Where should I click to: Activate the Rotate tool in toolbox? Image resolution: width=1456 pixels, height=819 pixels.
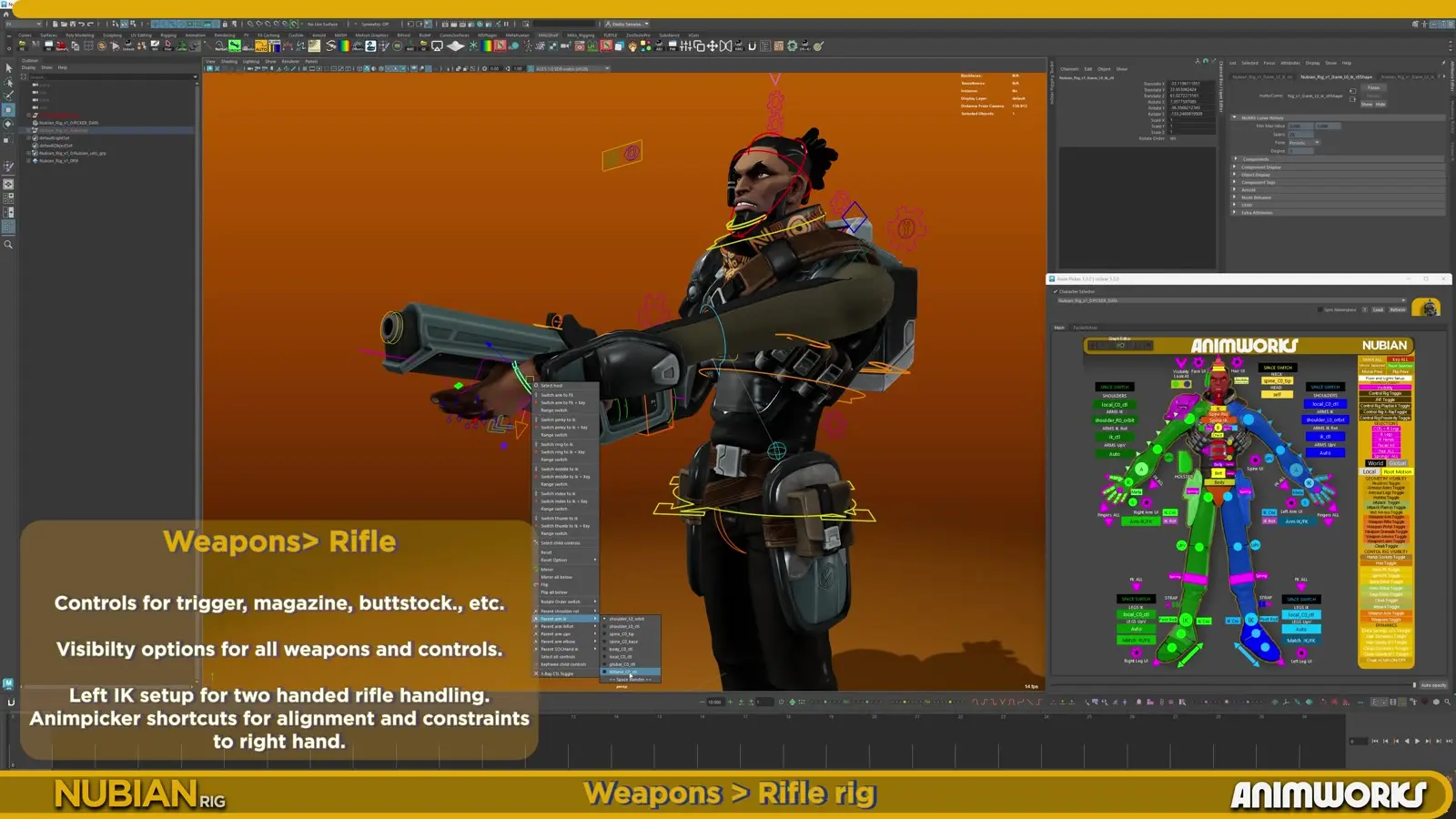point(9,124)
